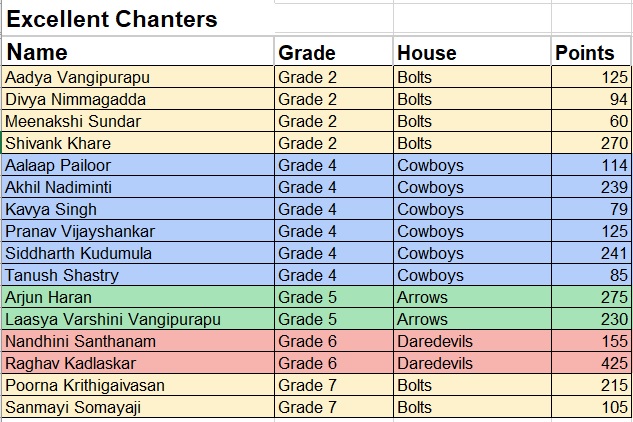This screenshot has height=422, width=633.
Task: Click the Grade column header
Action: (333, 51)
